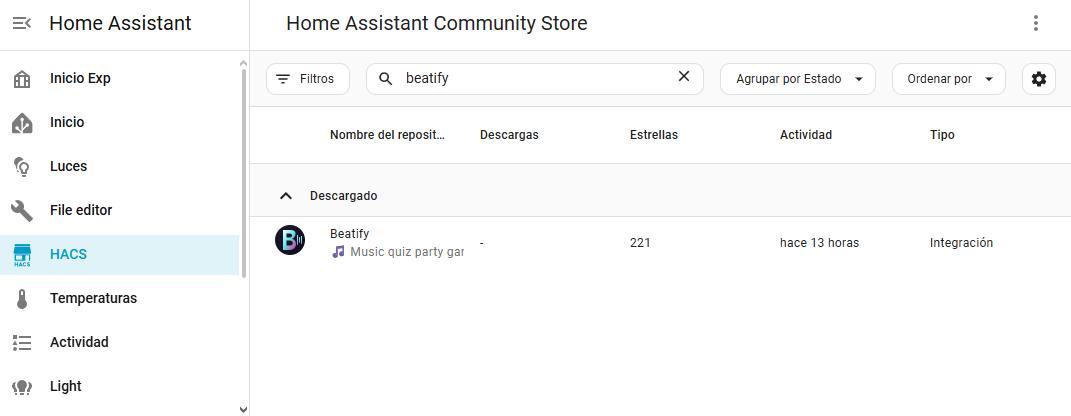Open the three-dot overflow menu
The image size is (1071, 416).
[1035, 23]
